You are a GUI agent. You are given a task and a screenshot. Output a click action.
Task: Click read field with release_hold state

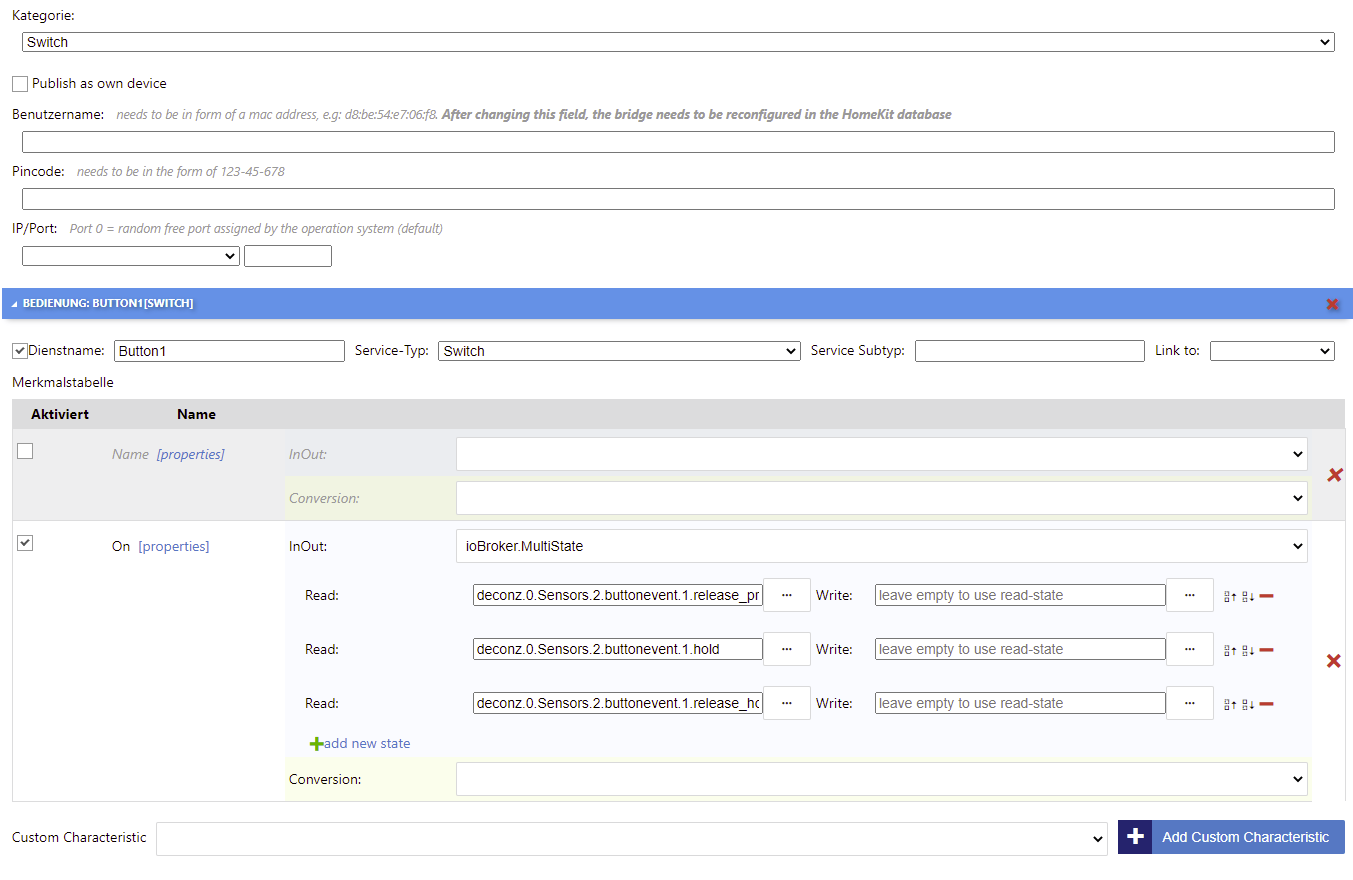pos(618,703)
